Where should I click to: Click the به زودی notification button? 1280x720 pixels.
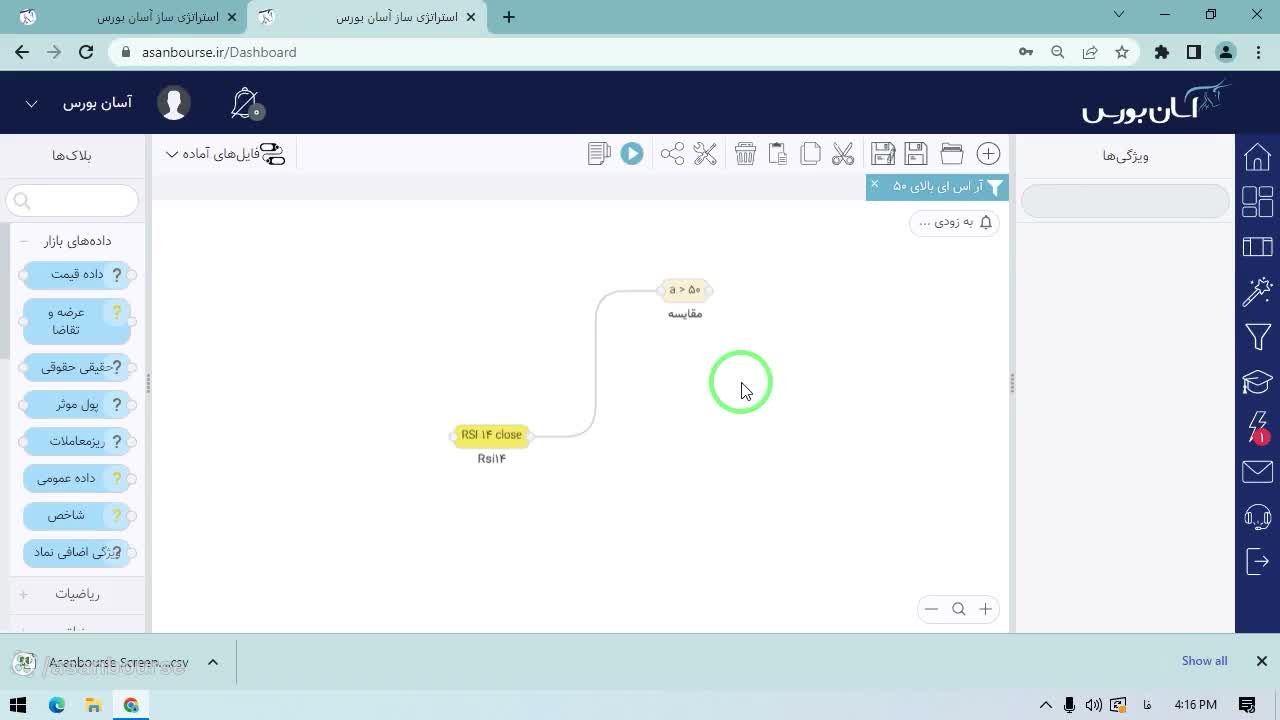pyautogui.click(x=953, y=222)
